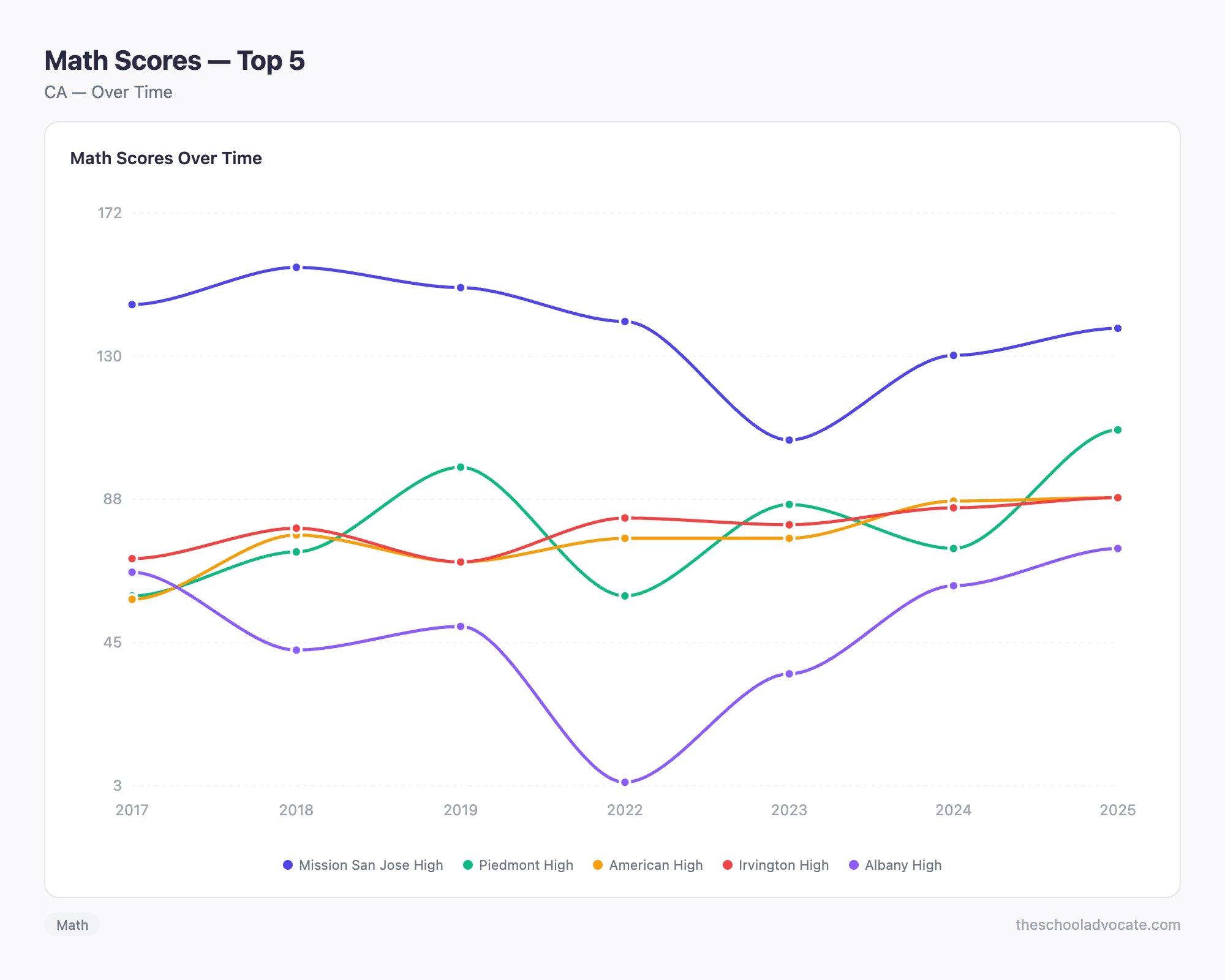Image resolution: width=1225 pixels, height=980 pixels.
Task: Select American High 2018 data point
Action: 296,535
